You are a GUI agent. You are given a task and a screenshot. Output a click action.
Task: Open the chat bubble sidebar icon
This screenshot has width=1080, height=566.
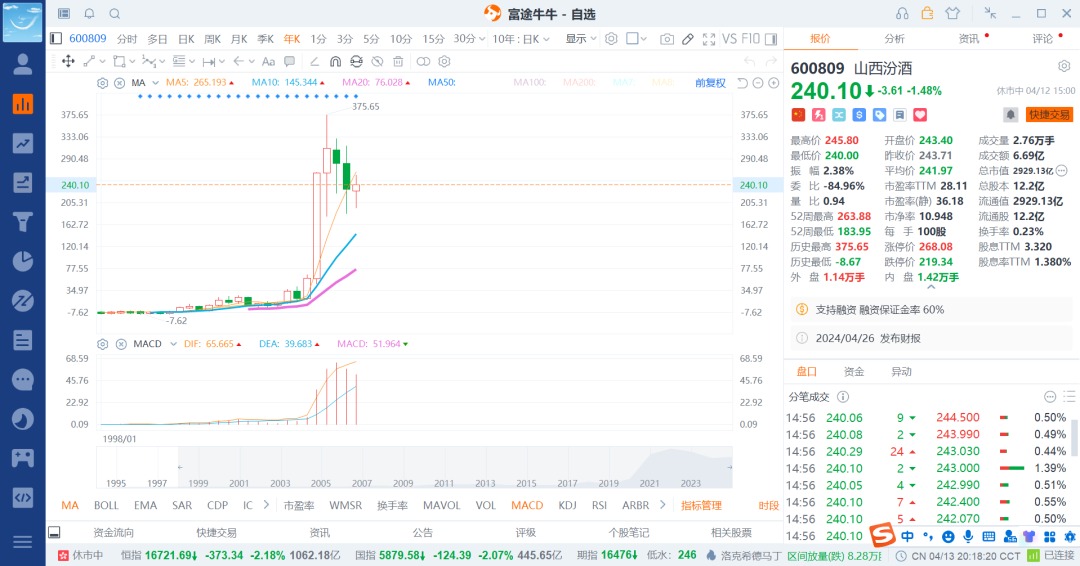coord(22,379)
